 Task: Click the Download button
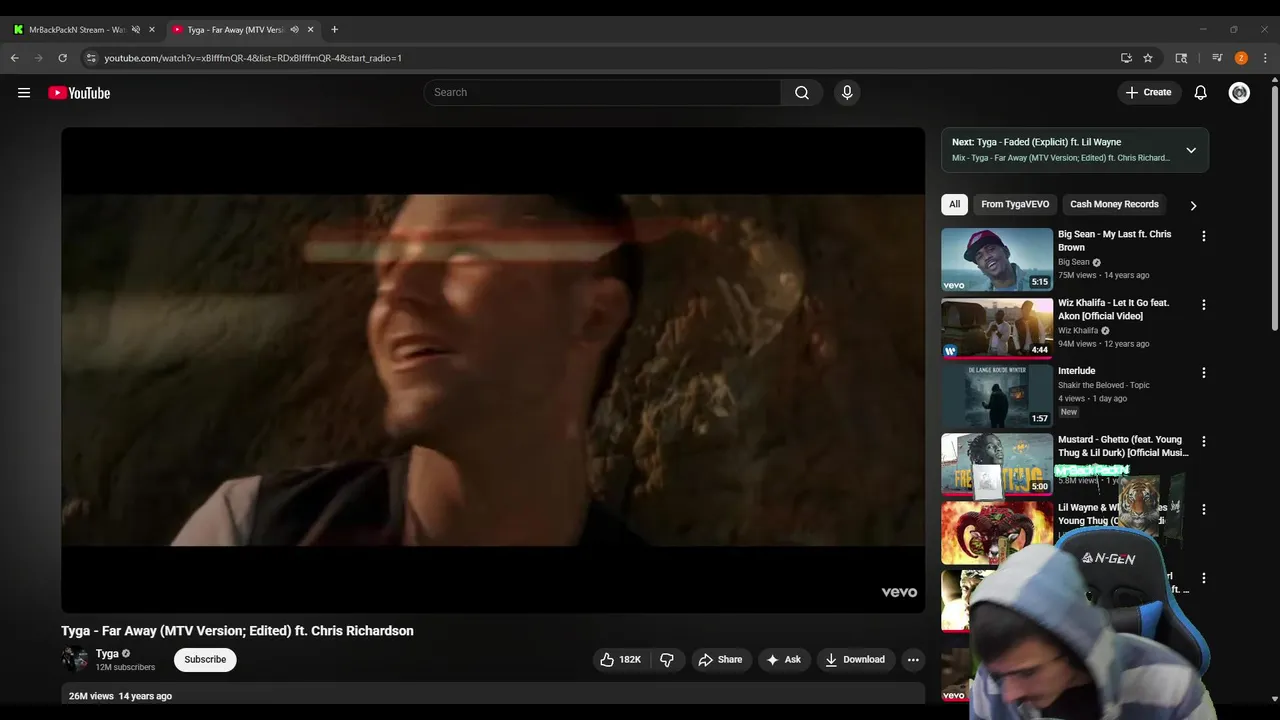coord(855,660)
